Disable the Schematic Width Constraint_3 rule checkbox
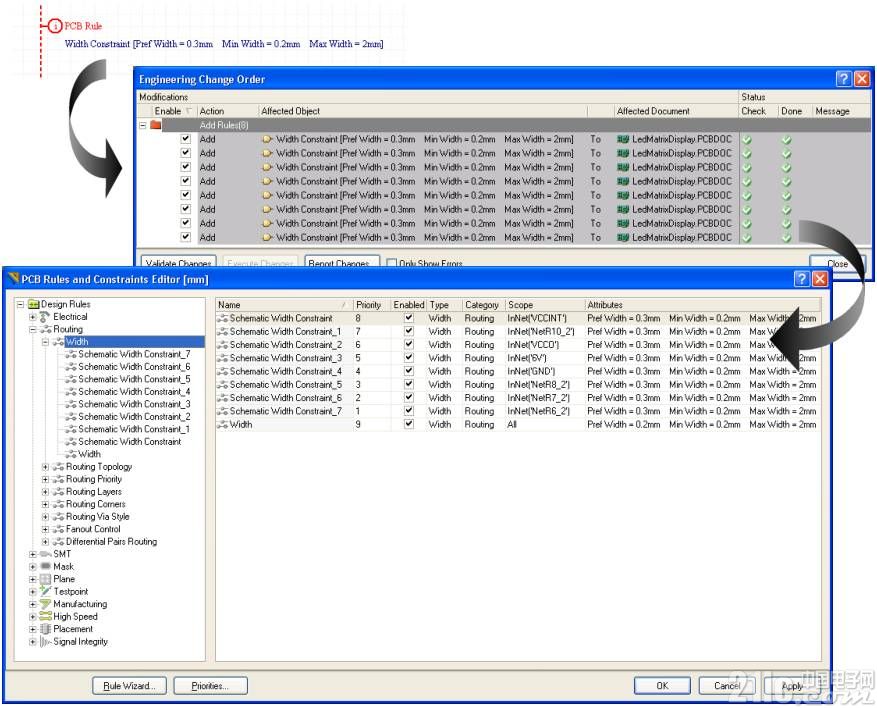 408,358
